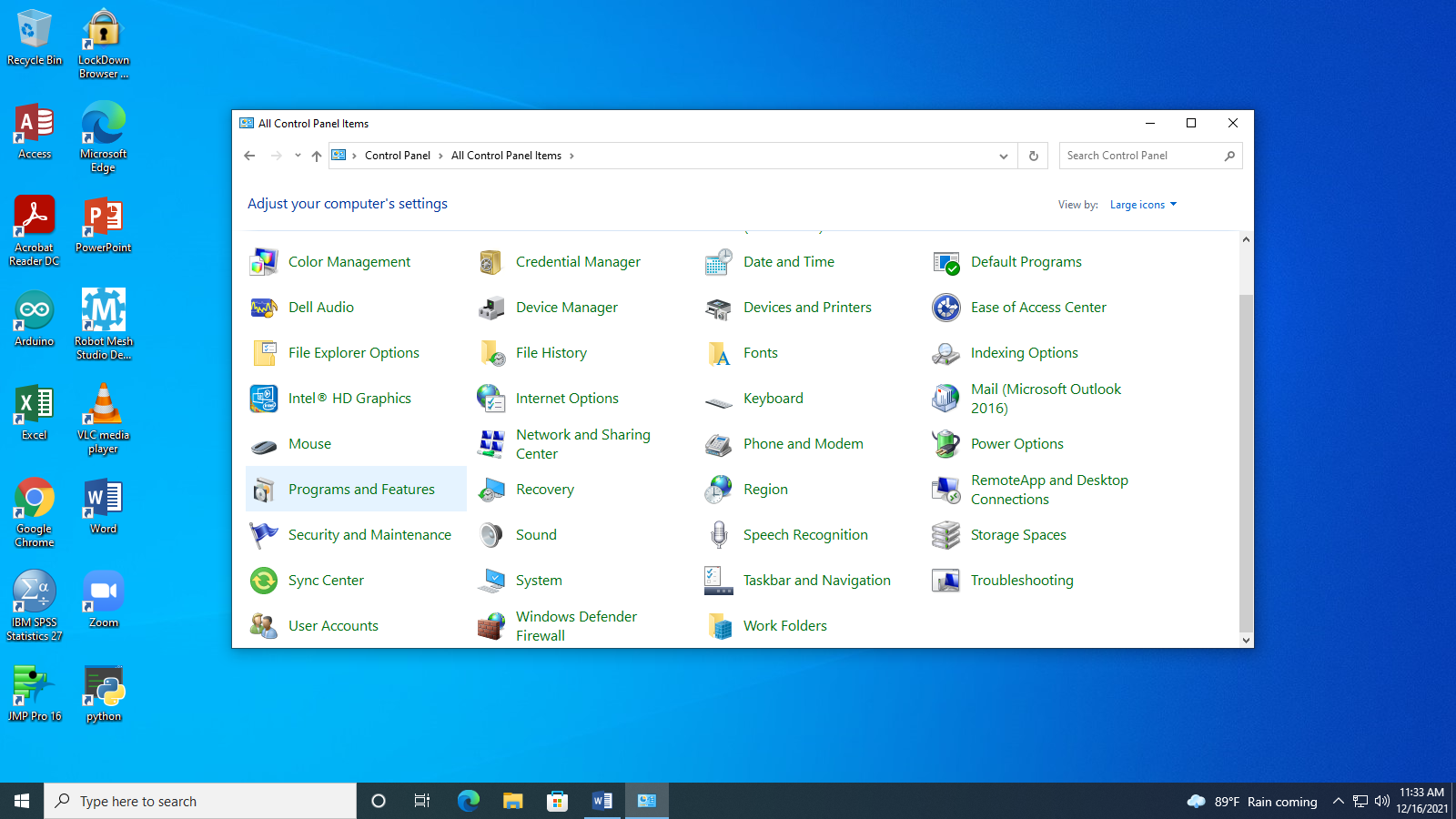Click the Date and Time icon
The height and width of the screenshot is (819, 1456).
point(719,262)
